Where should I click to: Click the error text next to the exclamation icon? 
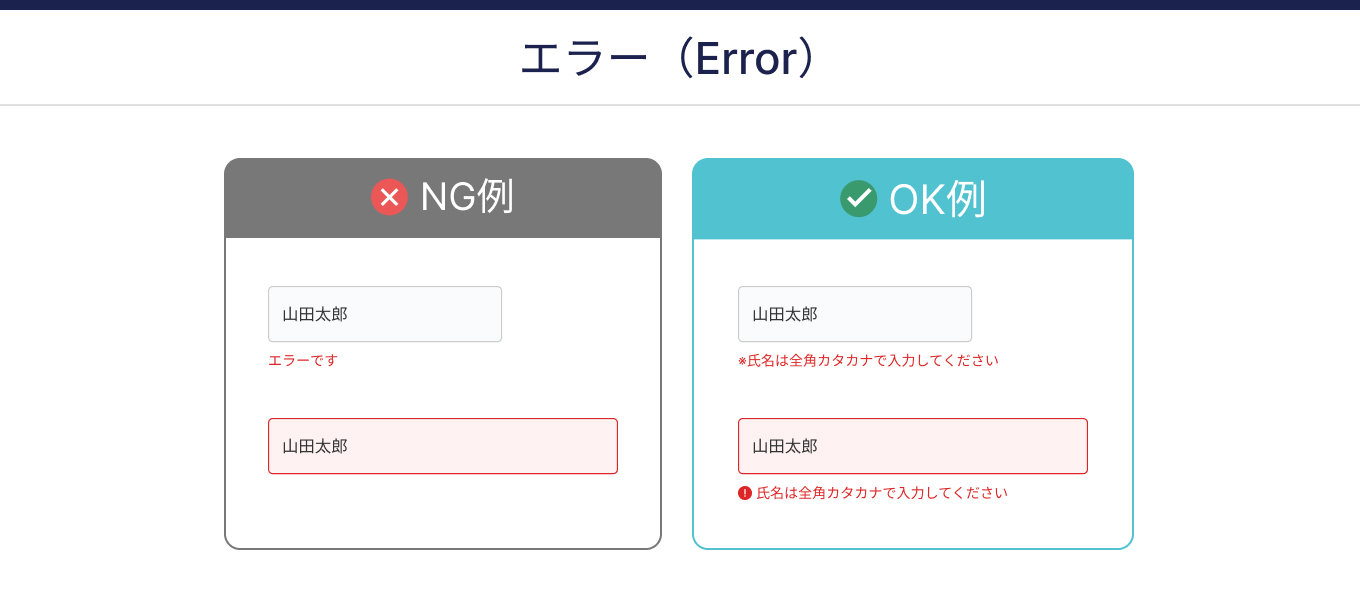click(882, 493)
